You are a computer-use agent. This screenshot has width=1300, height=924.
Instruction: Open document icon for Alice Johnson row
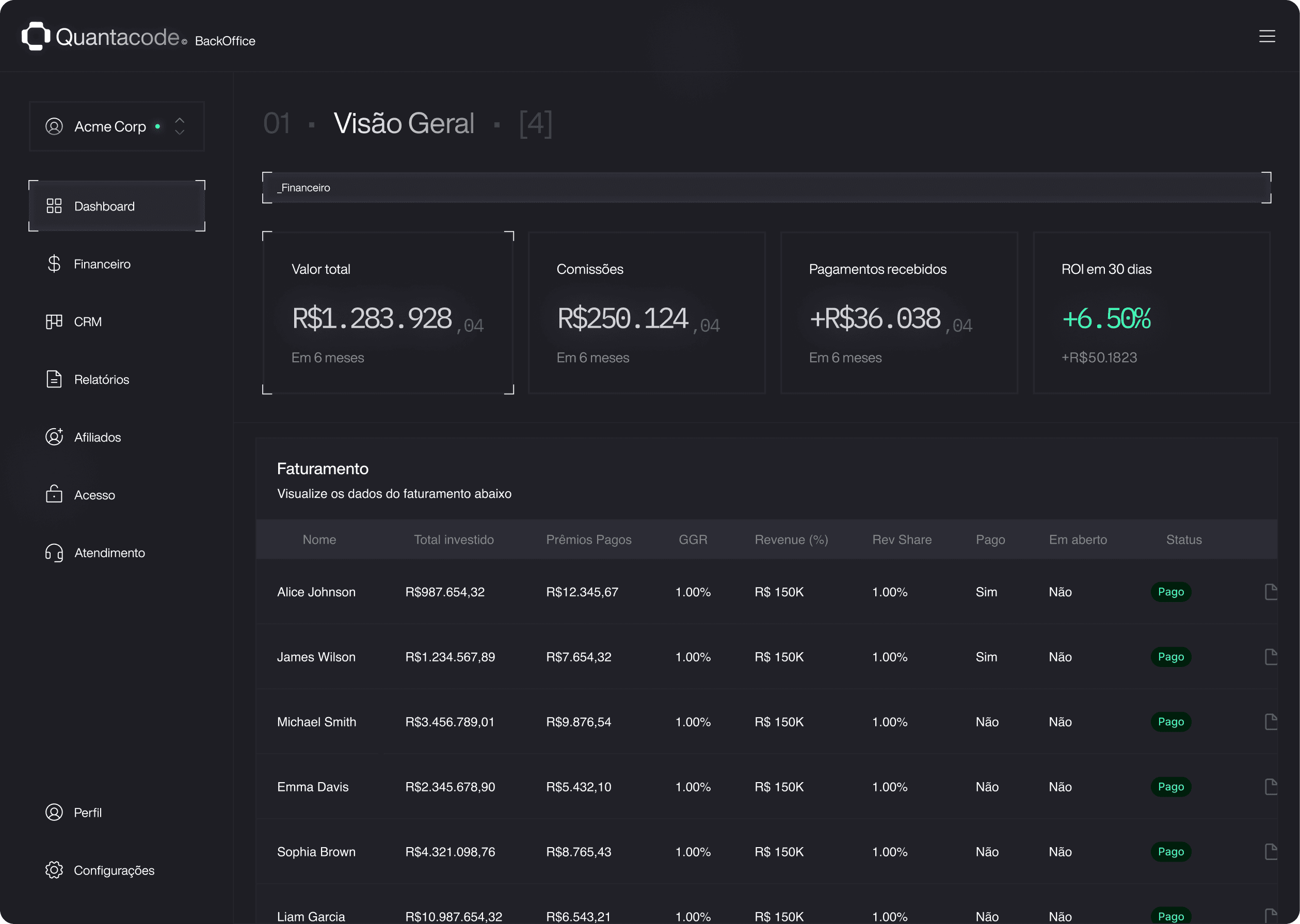coord(1271,592)
